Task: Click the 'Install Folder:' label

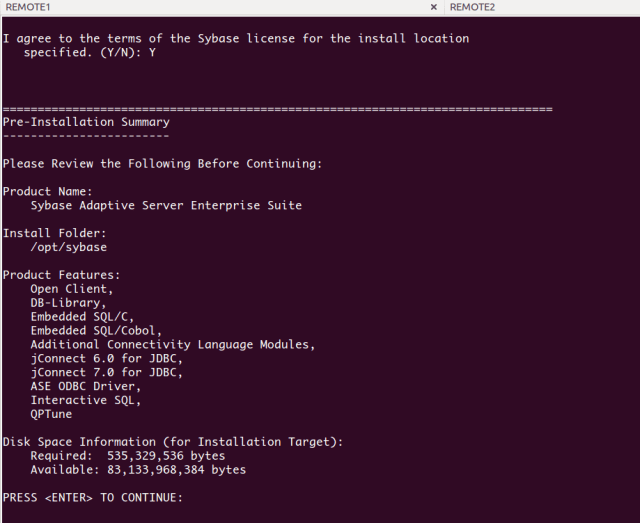Action: (x=54, y=233)
